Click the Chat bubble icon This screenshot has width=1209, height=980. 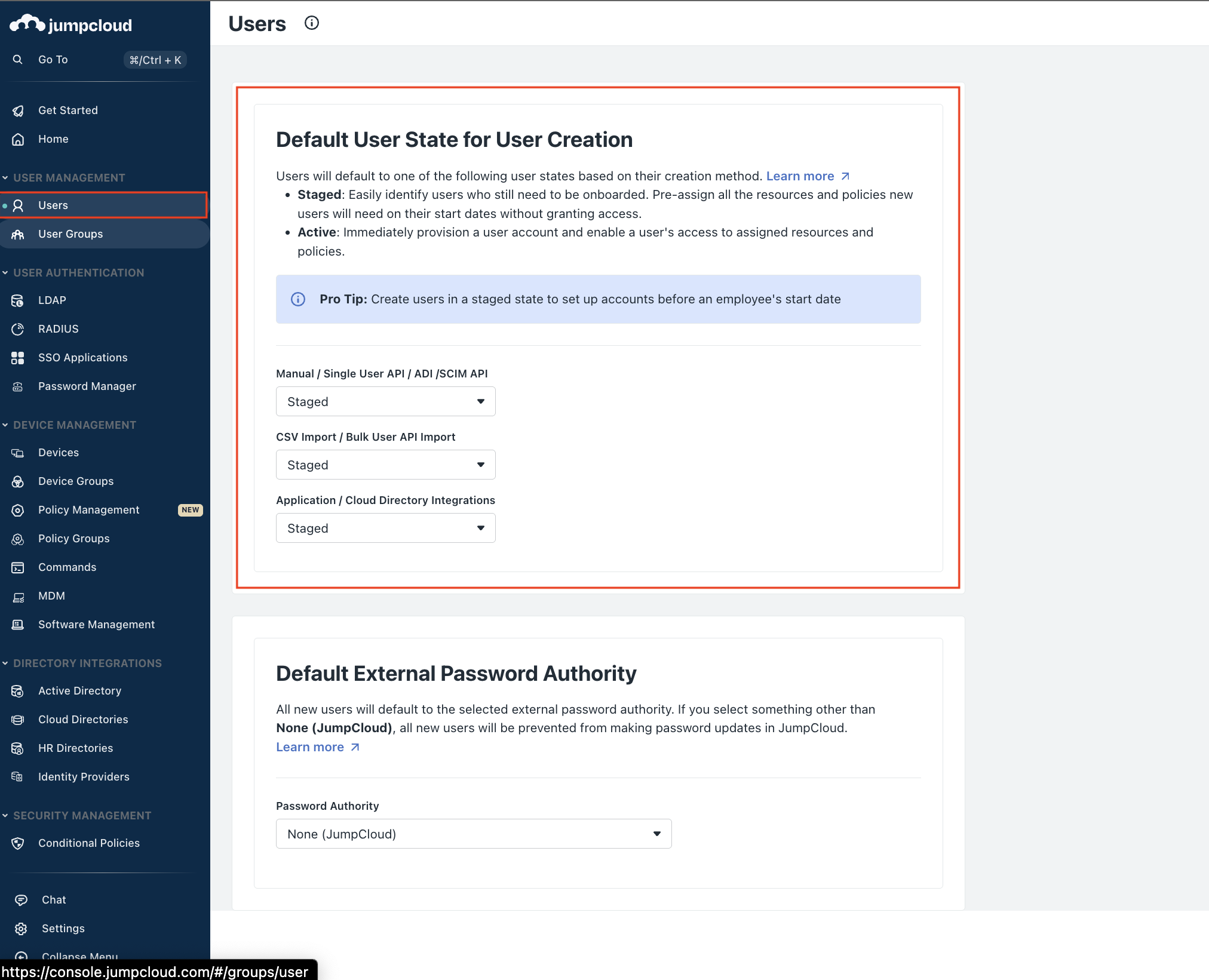pyautogui.click(x=21, y=900)
